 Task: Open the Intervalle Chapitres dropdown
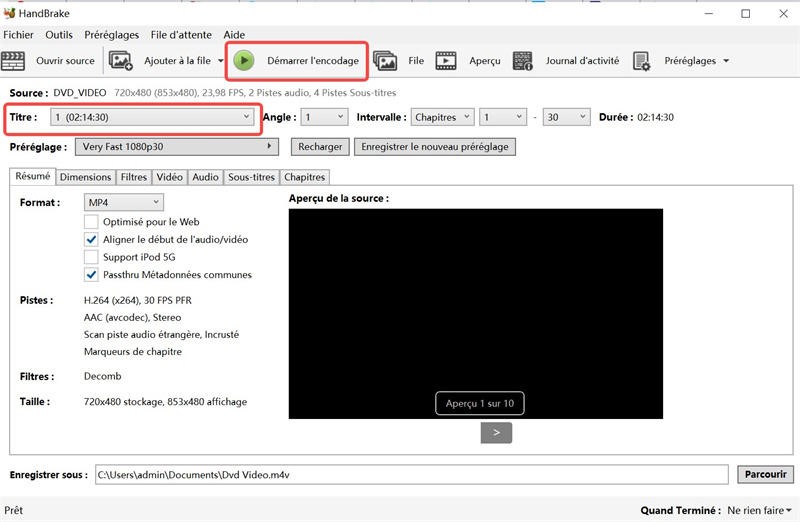(x=442, y=117)
